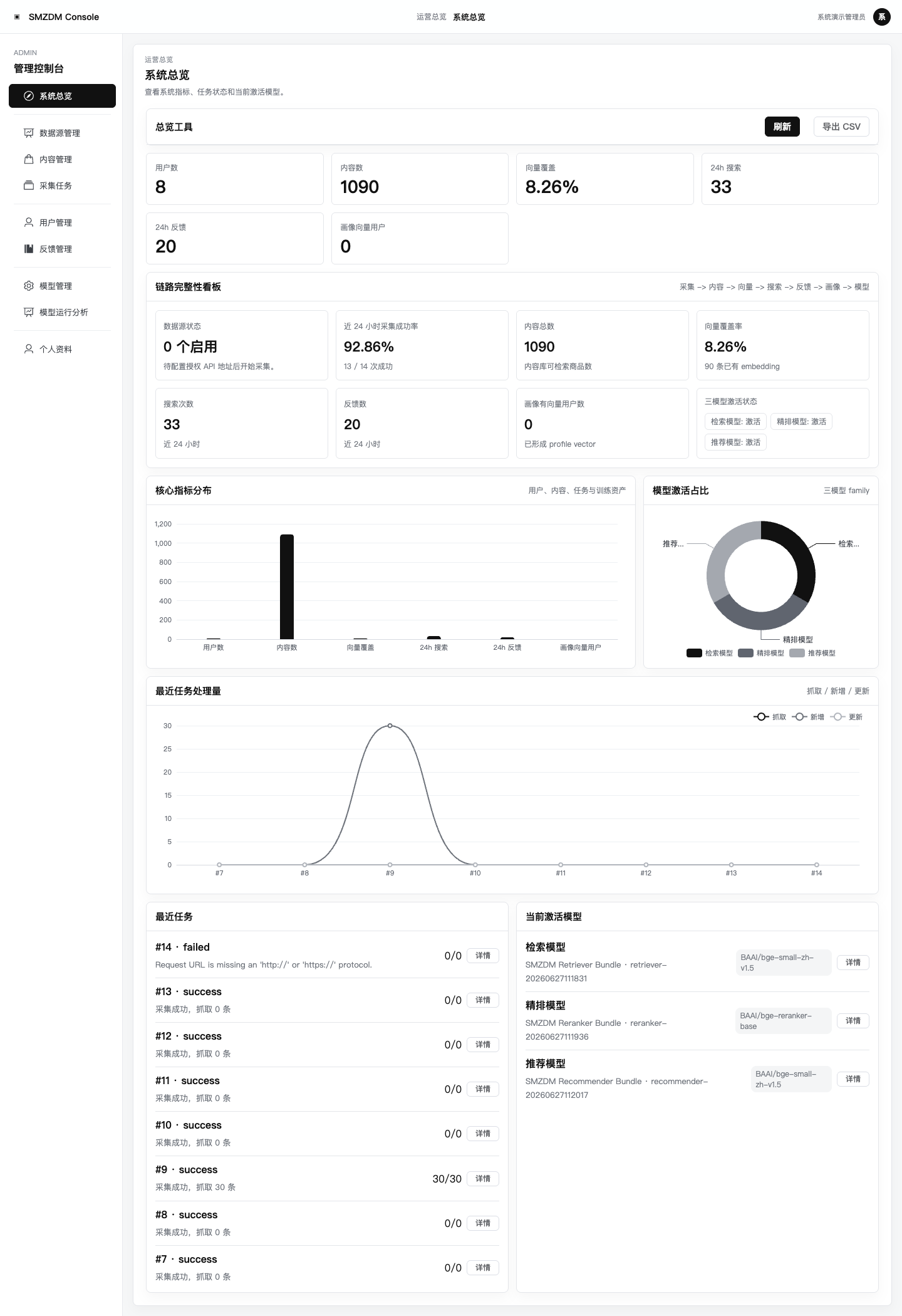Click the 92.86% collection success rate value
Viewport: 902px width, 1316px height.
(369, 347)
